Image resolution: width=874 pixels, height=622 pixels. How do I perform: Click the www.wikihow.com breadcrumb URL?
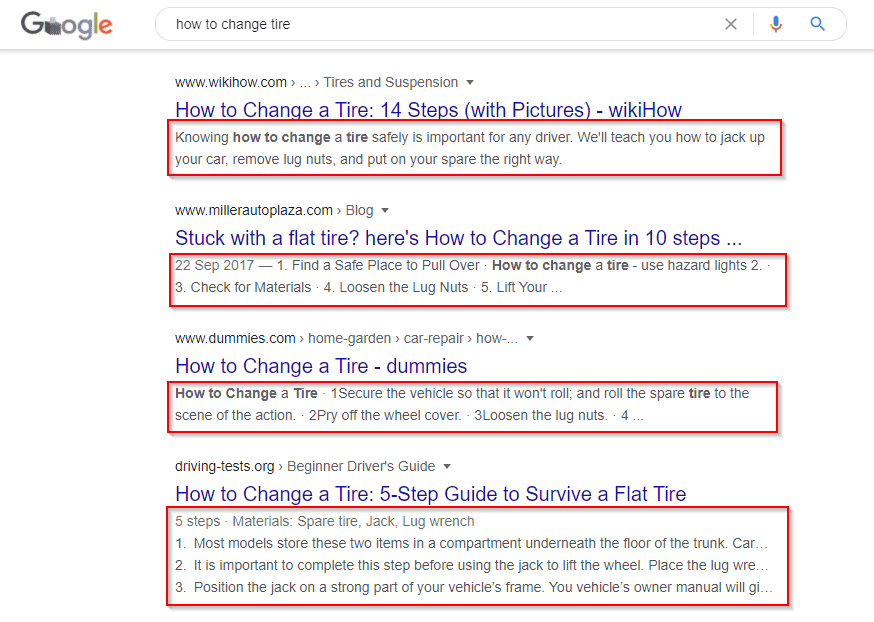(232, 82)
